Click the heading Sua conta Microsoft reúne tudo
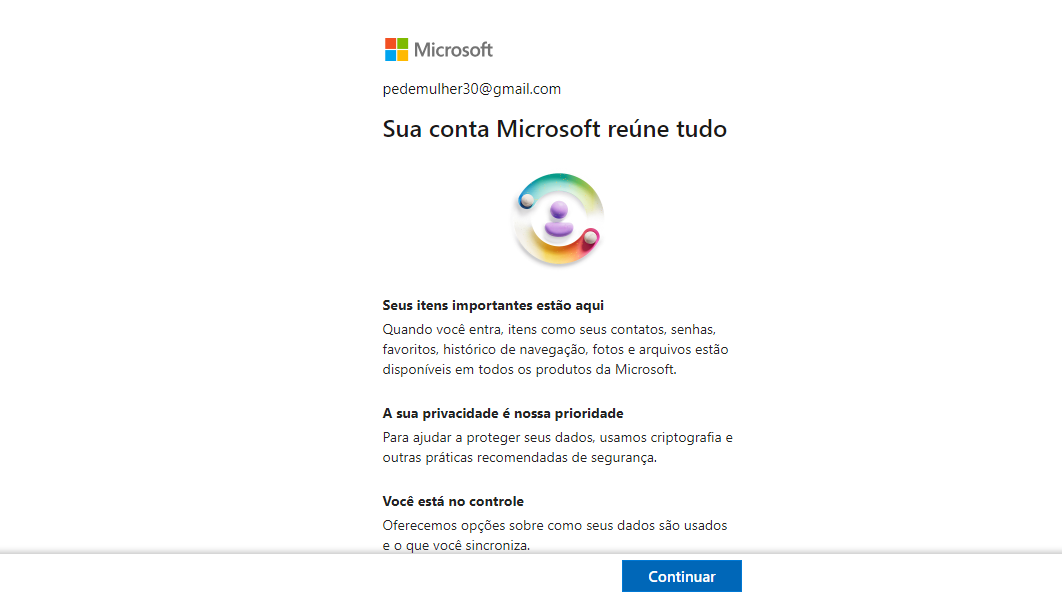Screen dimensions: 1062x603 (555, 129)
